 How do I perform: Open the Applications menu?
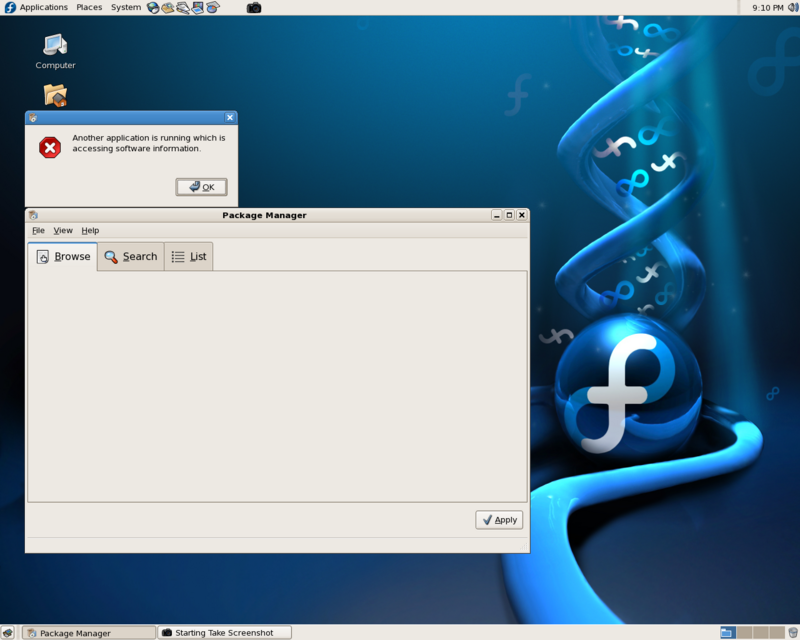coord(43,7)
